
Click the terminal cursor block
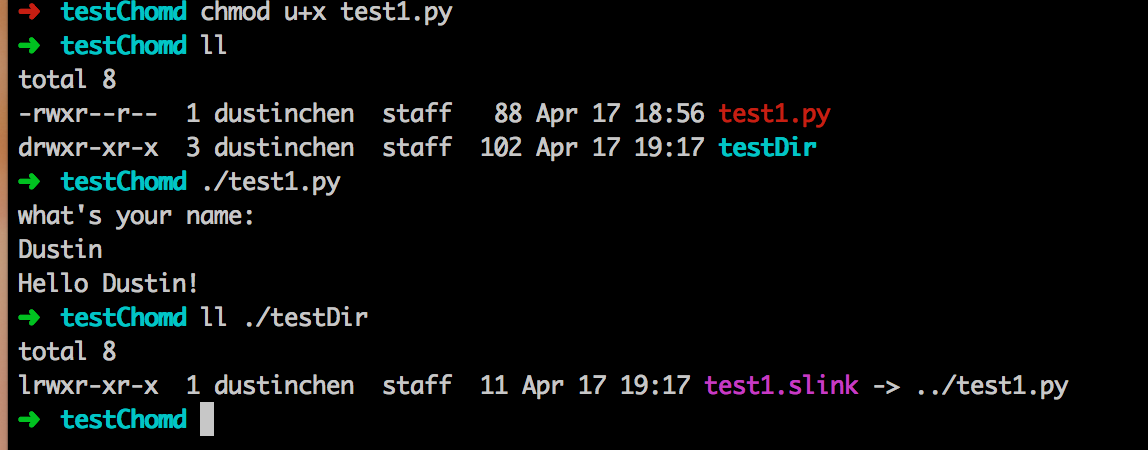click(x=206, y=420)
